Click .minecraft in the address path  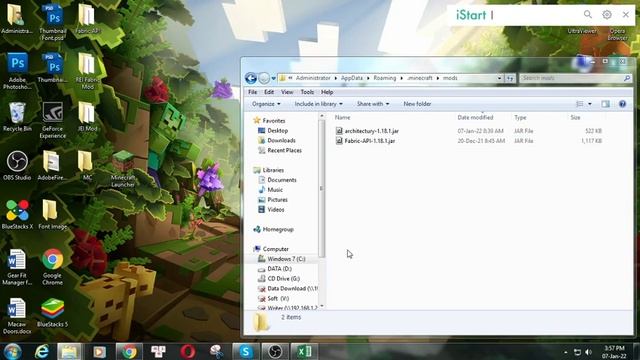pyautogui.click(x=419, y=78)
